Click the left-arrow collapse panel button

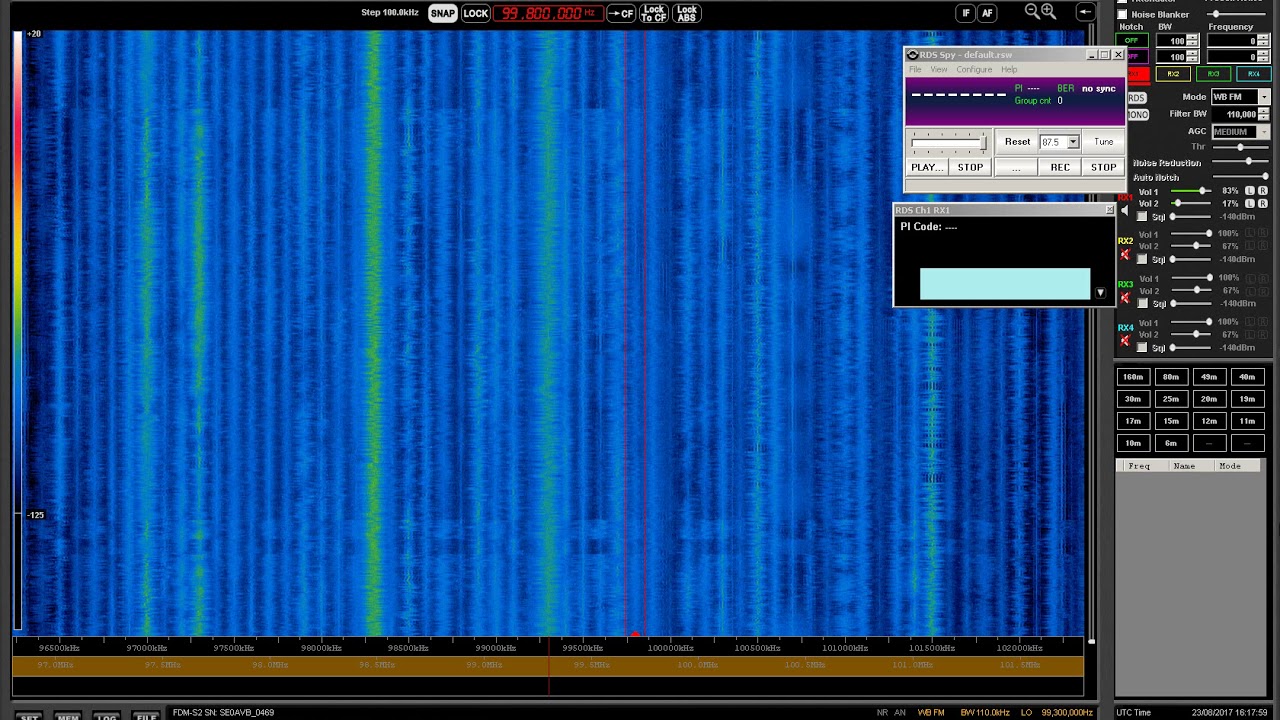pyautogui.click(x=1085, y=12)
